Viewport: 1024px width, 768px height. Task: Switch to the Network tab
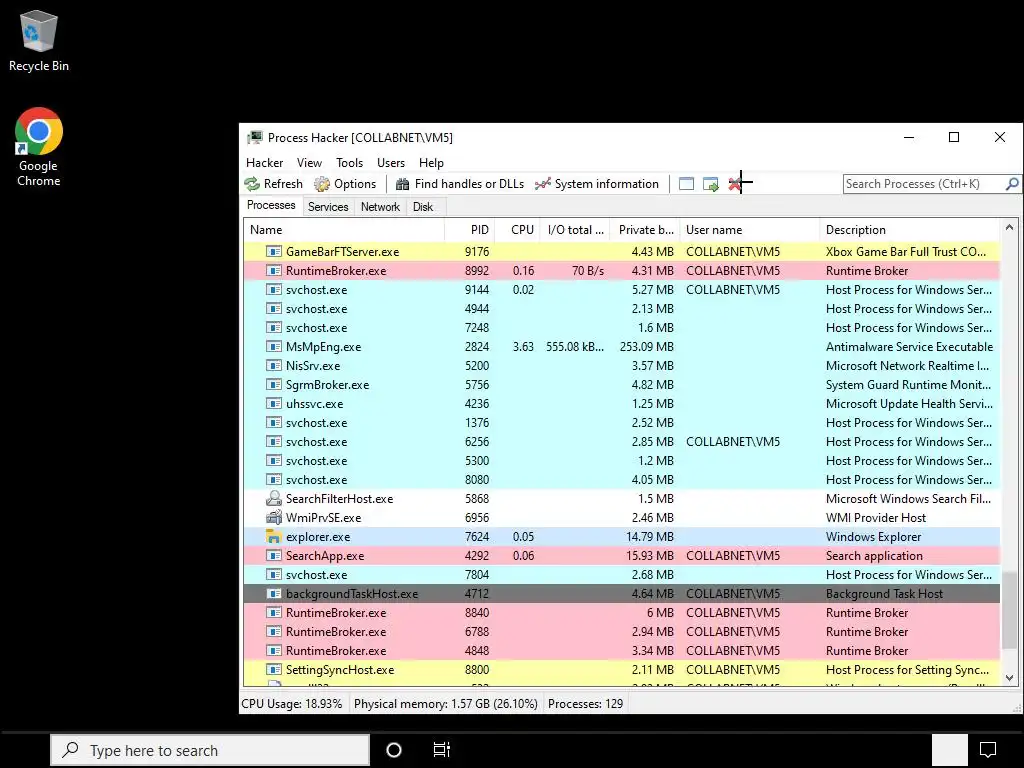[x=380, y=207]
